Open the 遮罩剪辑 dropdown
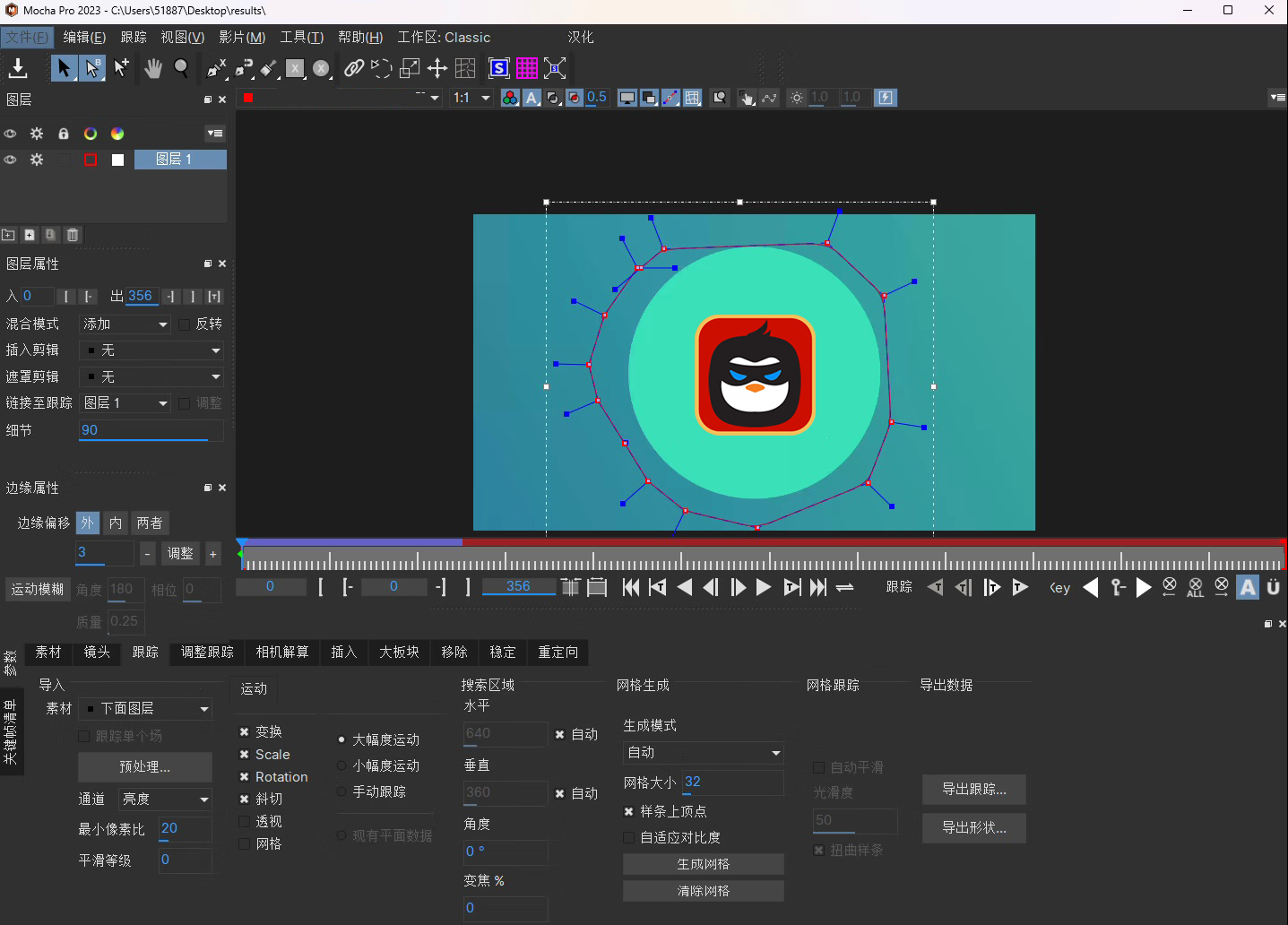The image size is (1288, 925). pyautogui.click(x=151, y=377)
